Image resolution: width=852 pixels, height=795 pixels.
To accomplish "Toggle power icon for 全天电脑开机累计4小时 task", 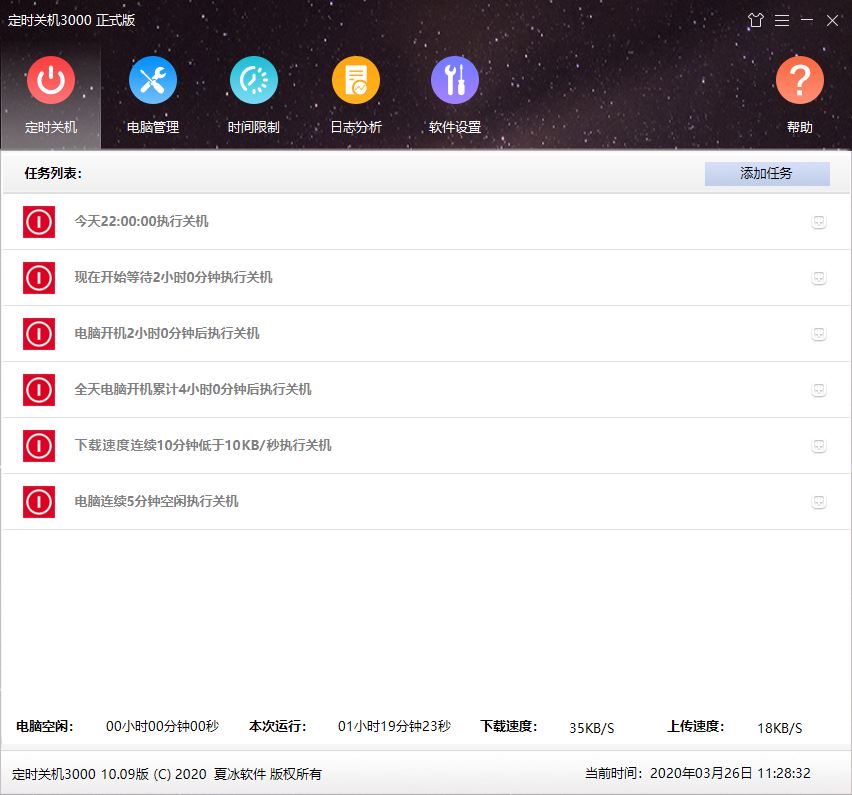I will (x=39, y=390).
